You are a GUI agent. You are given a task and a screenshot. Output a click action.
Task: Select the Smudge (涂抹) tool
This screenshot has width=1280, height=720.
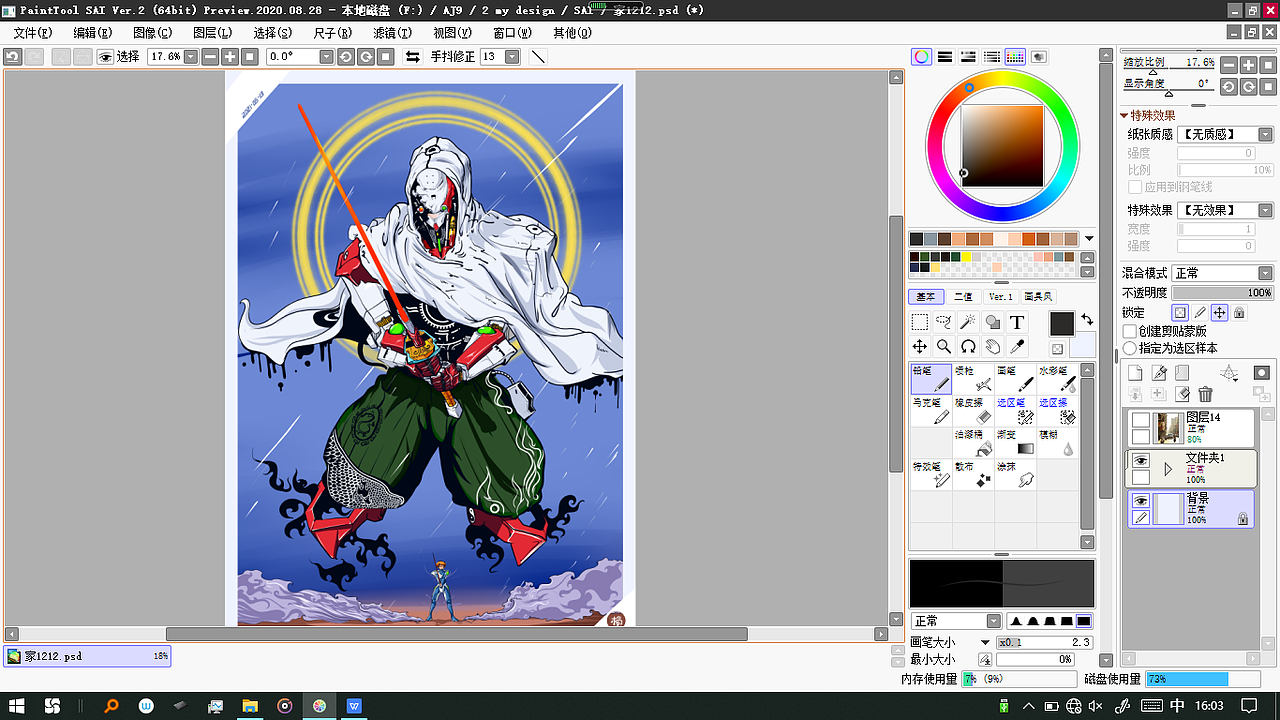point(1015,475)
